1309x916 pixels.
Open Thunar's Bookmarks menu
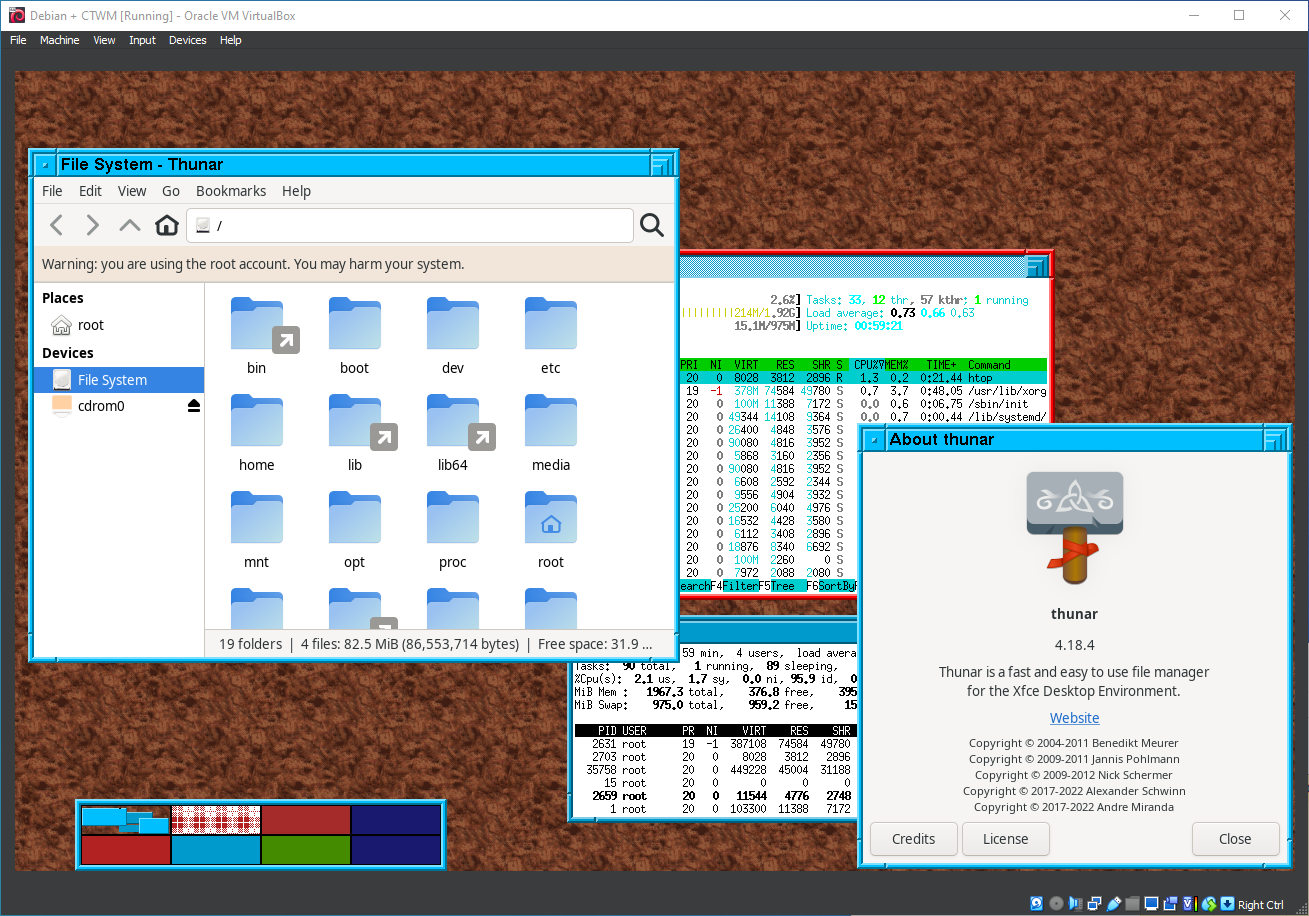tap(231, 191)
